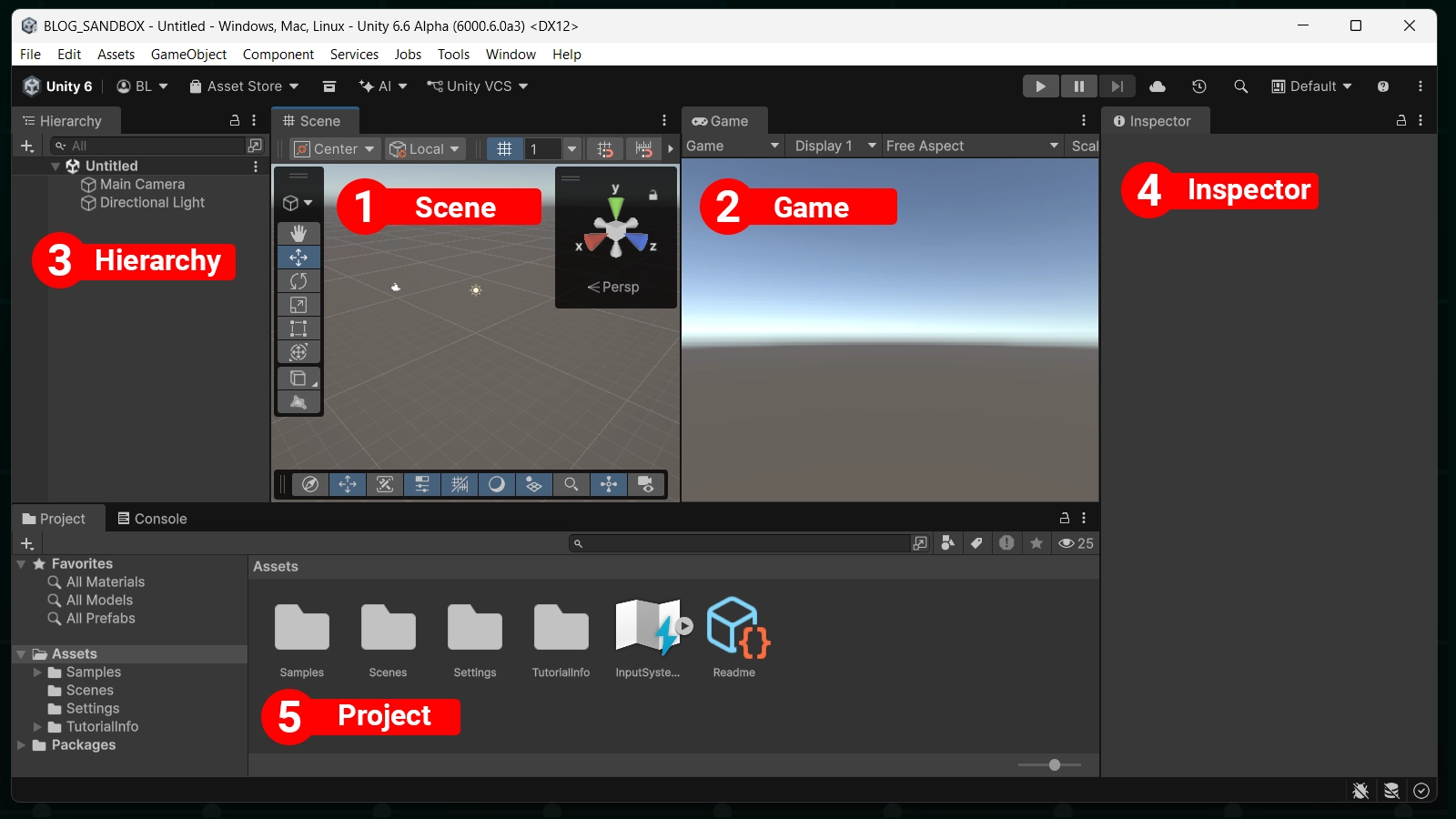Open the Component menu
The height and width of the screenshot is (819, 1456).
point(278,55)
